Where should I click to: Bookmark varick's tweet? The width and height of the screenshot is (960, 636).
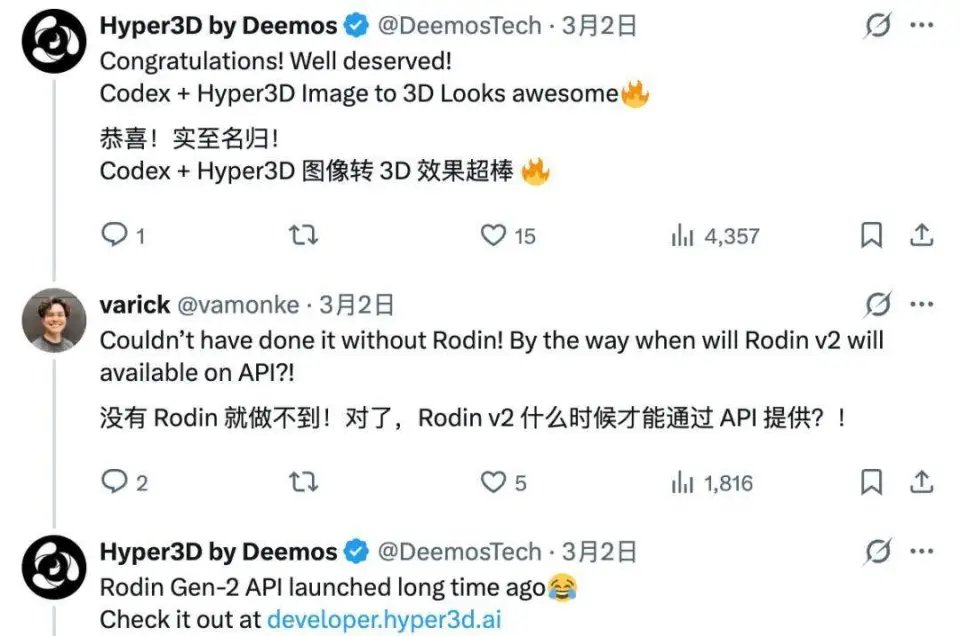[x=871, y=482]
